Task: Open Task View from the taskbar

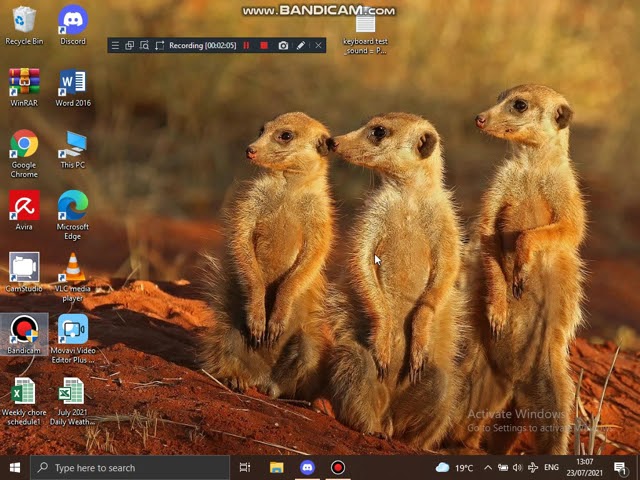Action: 245,468
